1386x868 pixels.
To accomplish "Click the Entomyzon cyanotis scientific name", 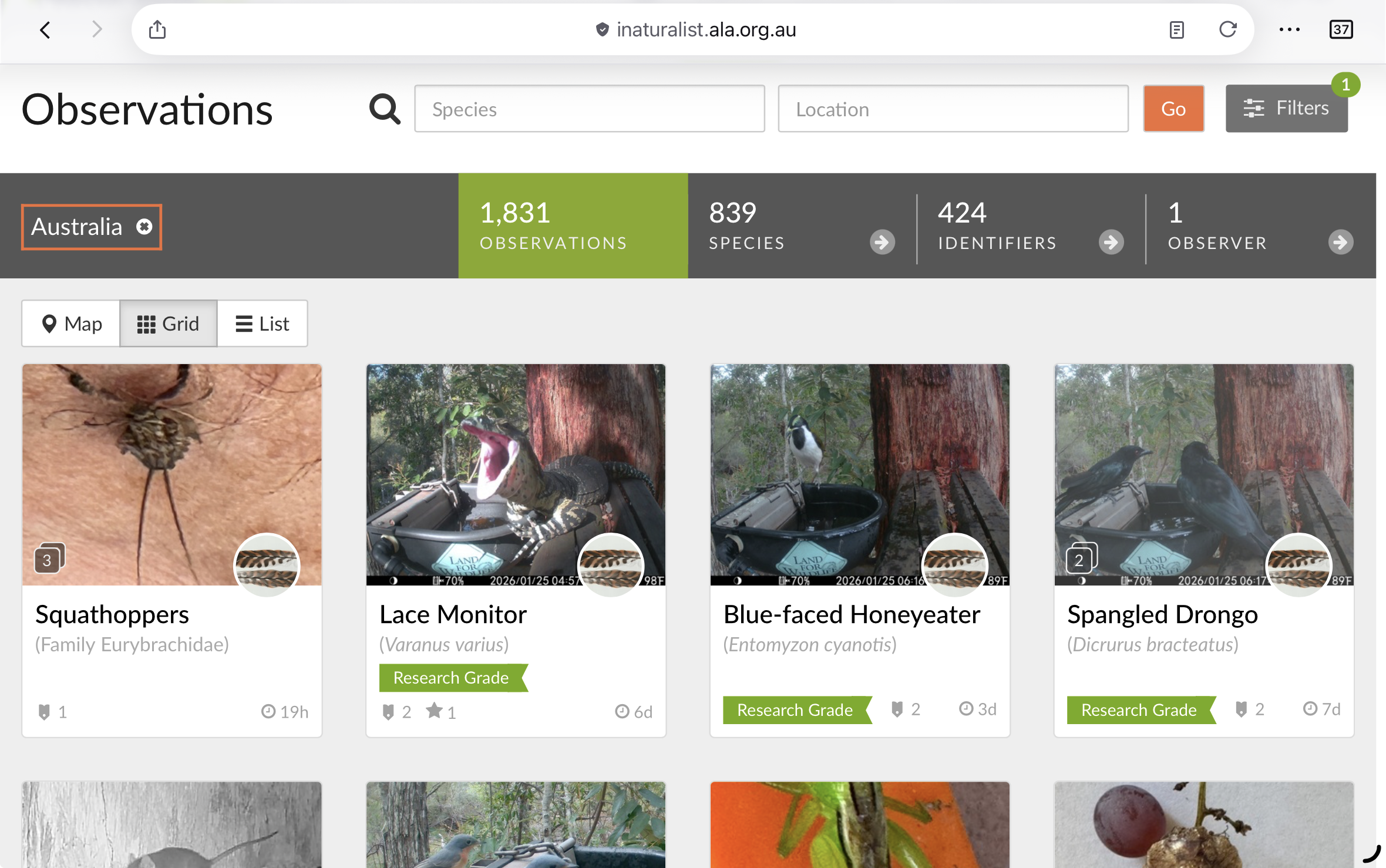I will (810, 645).
